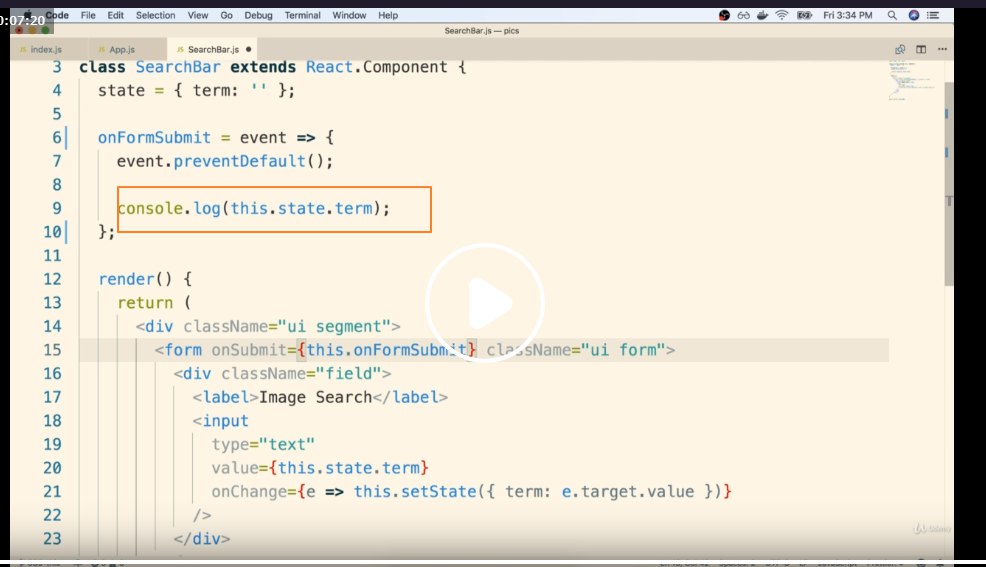This screenshot has width=986, height=567.
Task: Click line number 11 in the gutter
Action: [x=52, y=256]
